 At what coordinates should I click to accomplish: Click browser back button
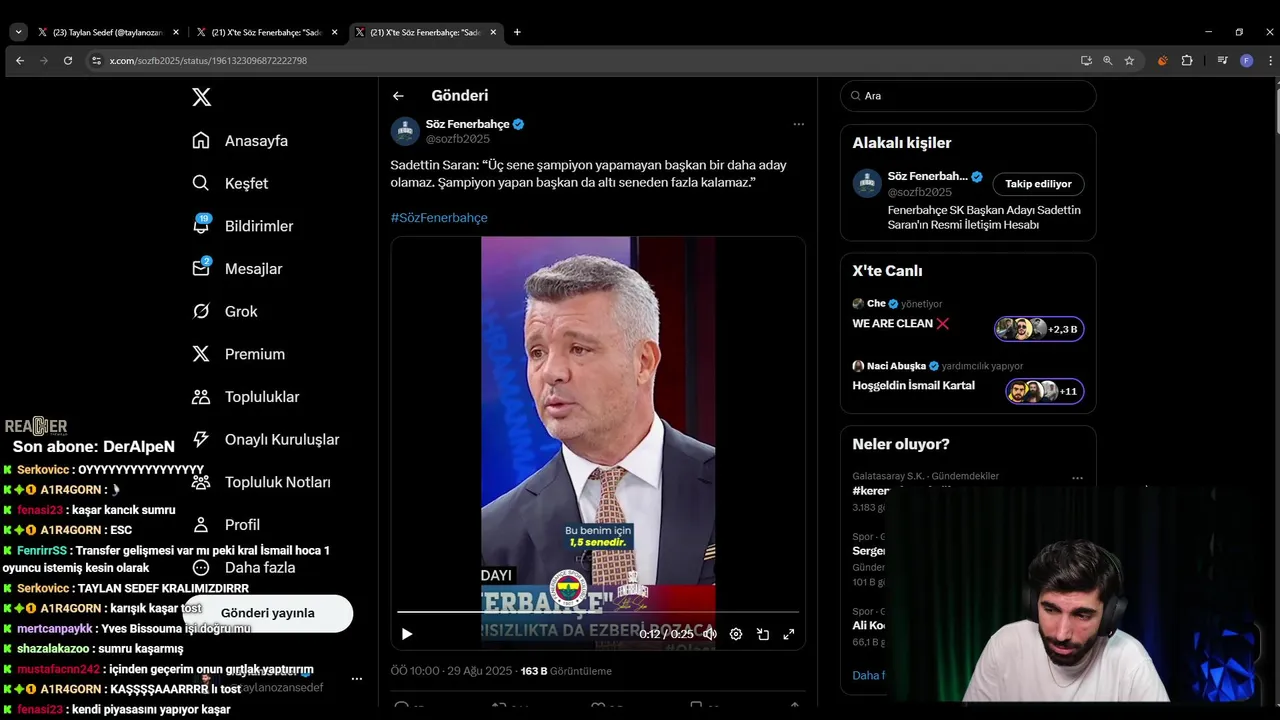(20, 61)
